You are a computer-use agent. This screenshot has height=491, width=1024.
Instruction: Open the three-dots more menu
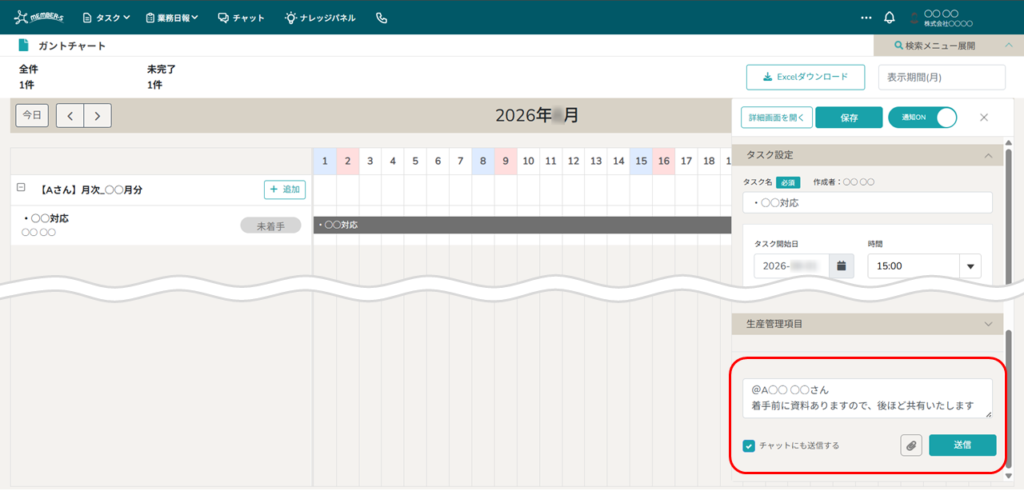866,18
